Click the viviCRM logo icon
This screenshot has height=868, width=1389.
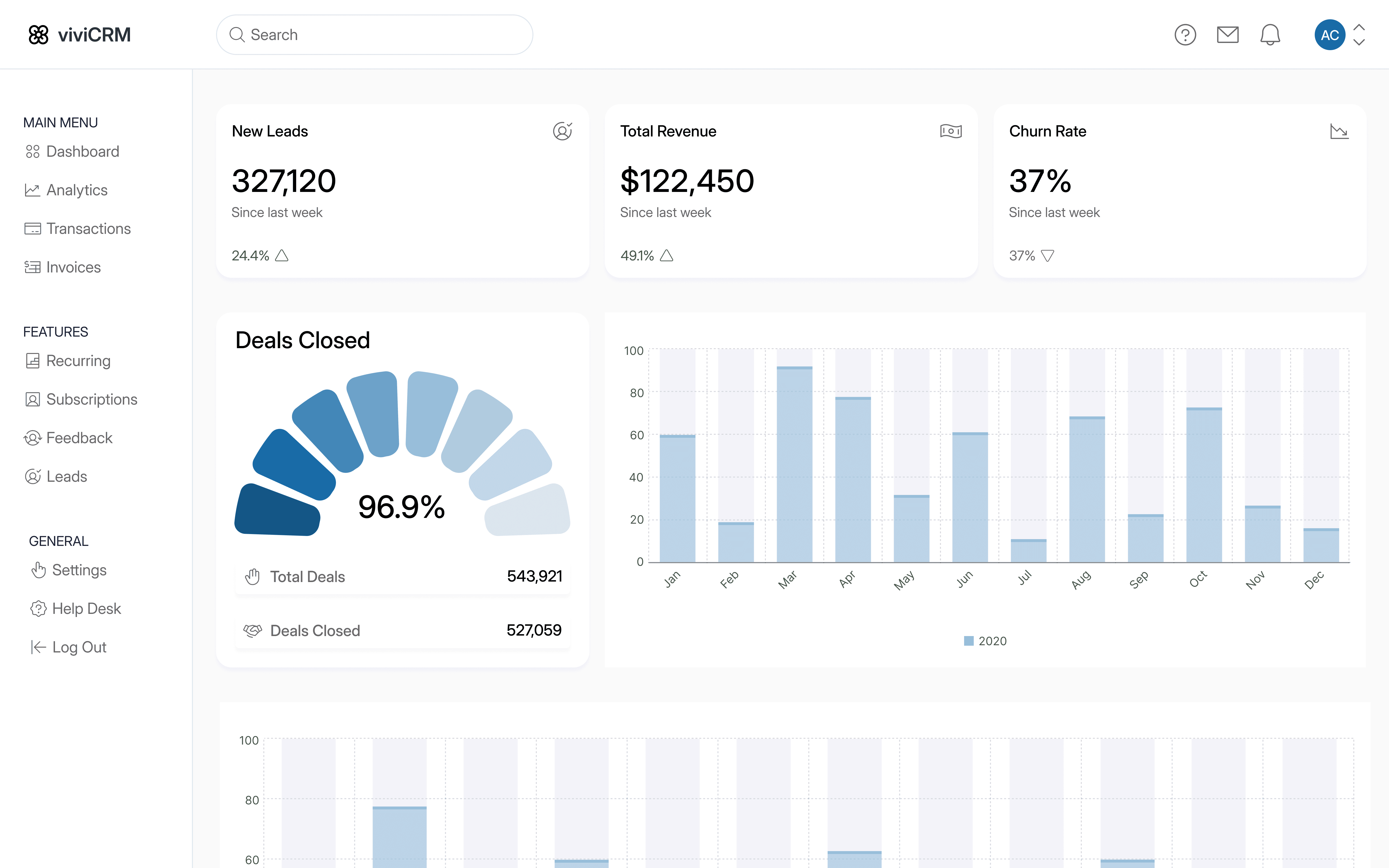pyautogui.click(x=38, y=34)
